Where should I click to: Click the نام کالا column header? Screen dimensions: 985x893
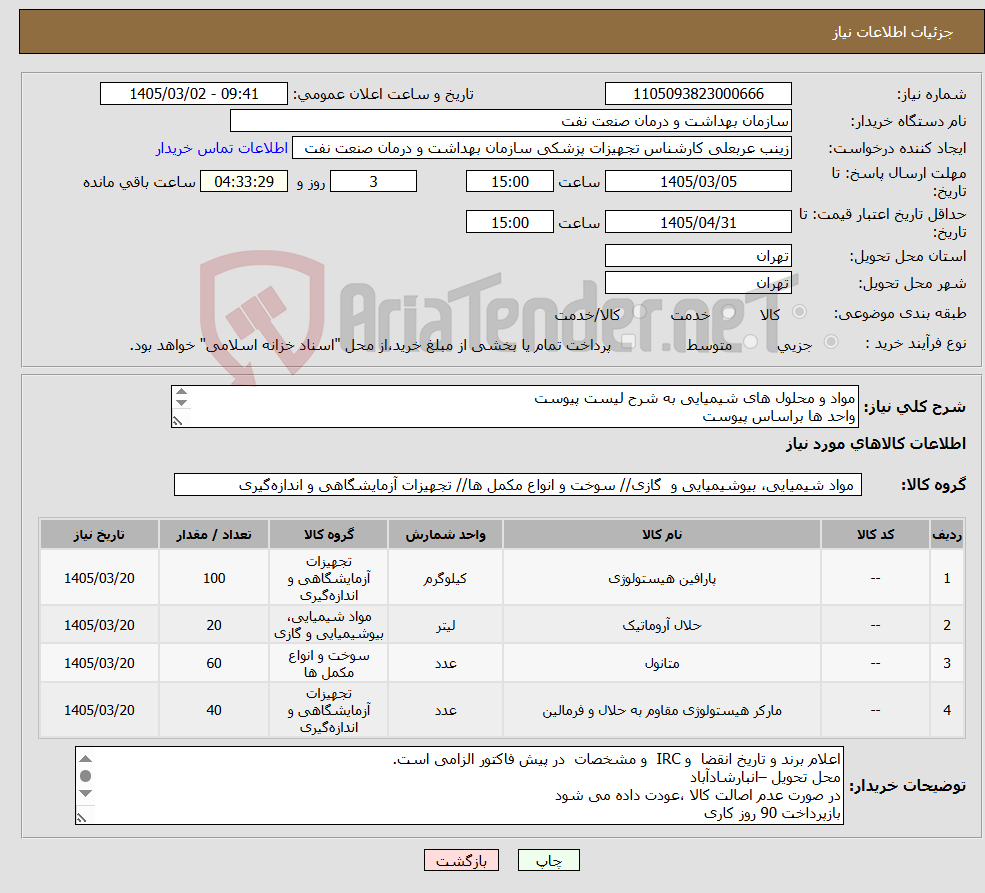point(661,534)
